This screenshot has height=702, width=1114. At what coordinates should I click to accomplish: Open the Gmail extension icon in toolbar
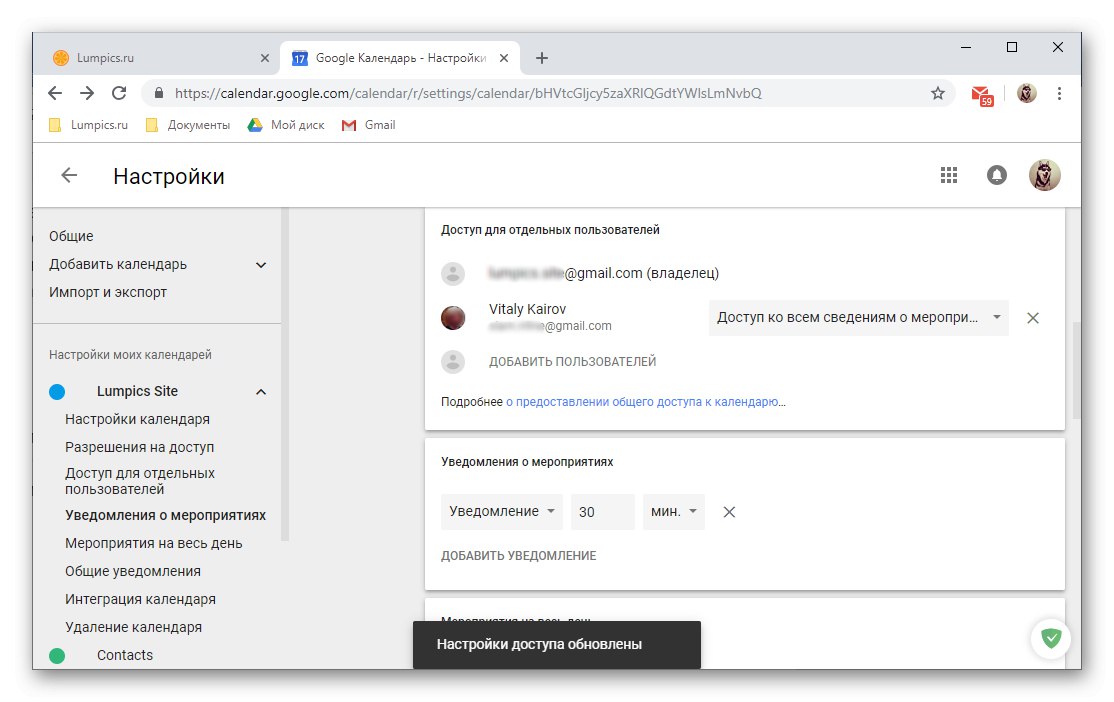[x=981, y=92]
